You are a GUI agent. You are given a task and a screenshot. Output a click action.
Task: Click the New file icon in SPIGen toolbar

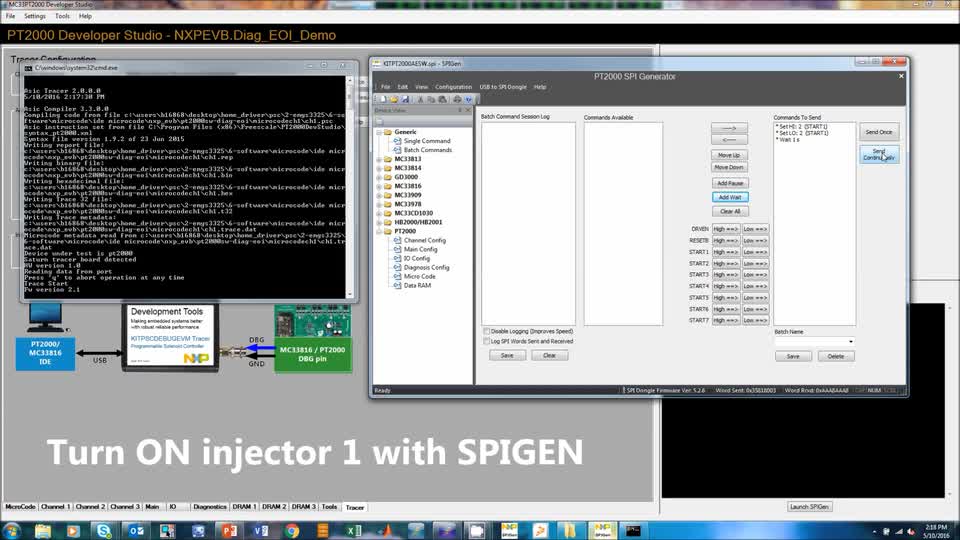click(x=384, y=99)
